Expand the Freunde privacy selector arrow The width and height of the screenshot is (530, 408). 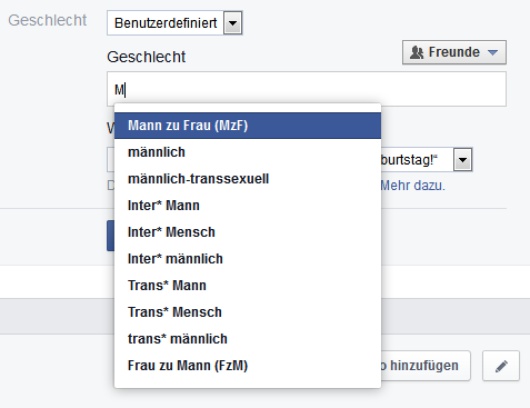click(493, 52)
